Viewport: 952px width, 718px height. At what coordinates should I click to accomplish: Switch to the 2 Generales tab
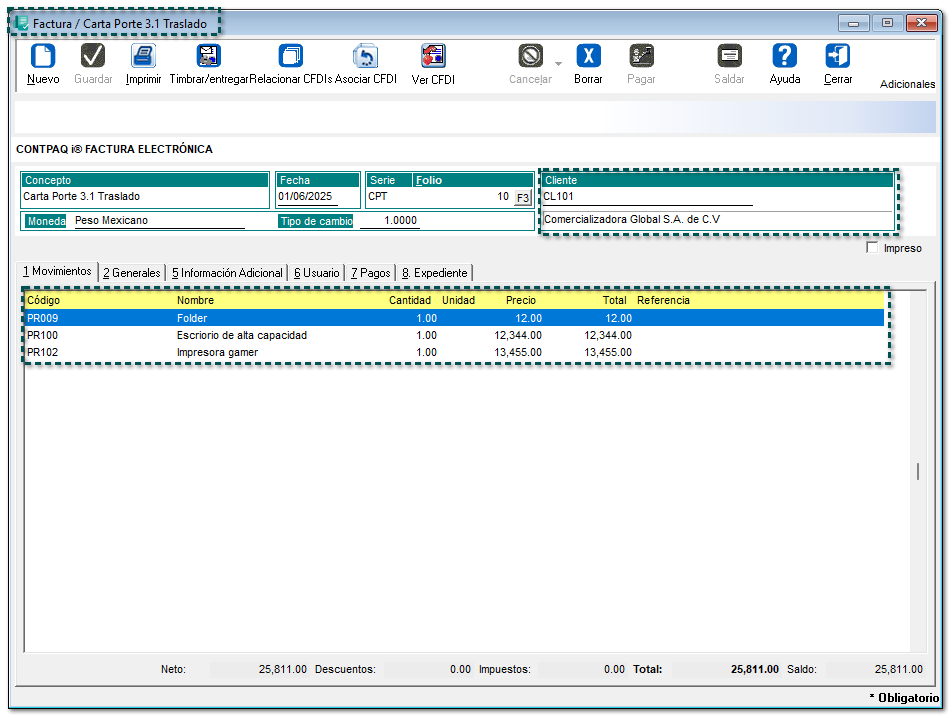coord(131,273)
